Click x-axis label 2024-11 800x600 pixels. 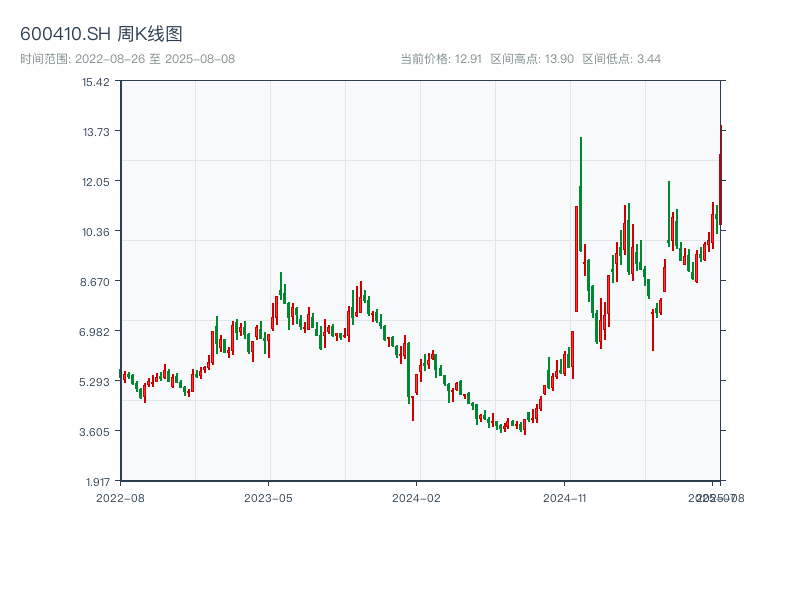564,498
